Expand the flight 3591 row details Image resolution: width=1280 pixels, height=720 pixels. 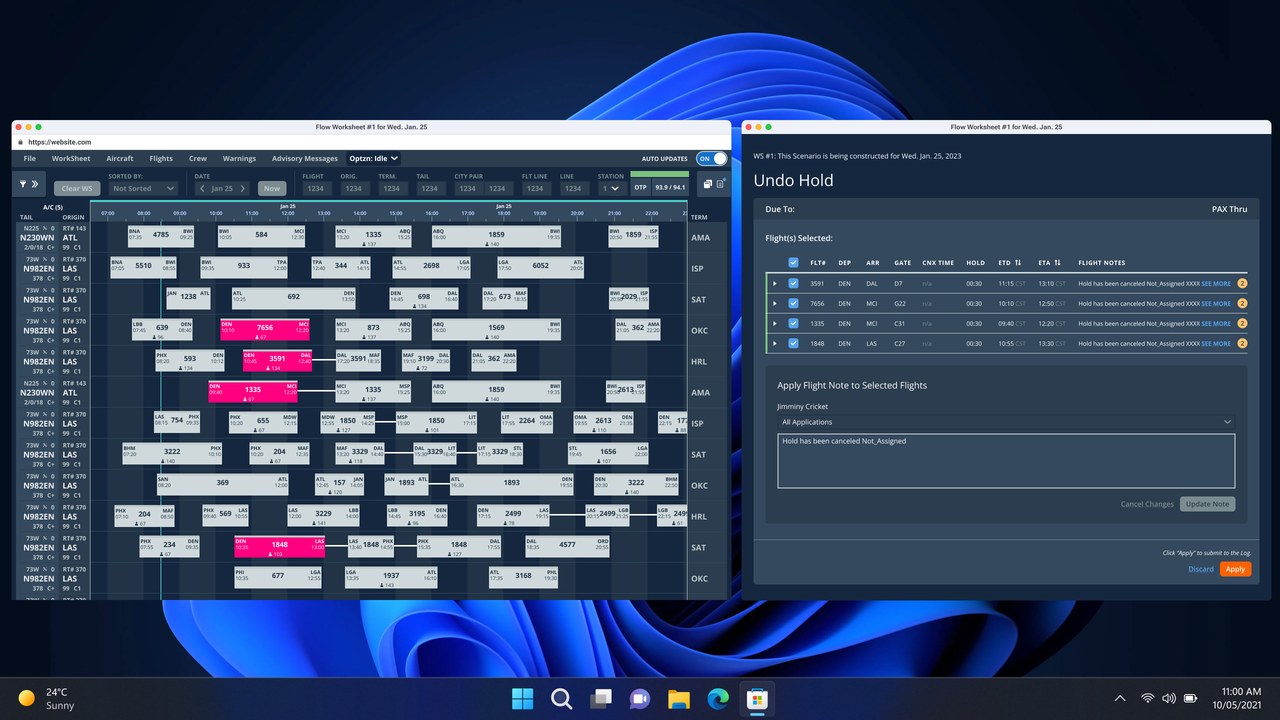[775, 284]
